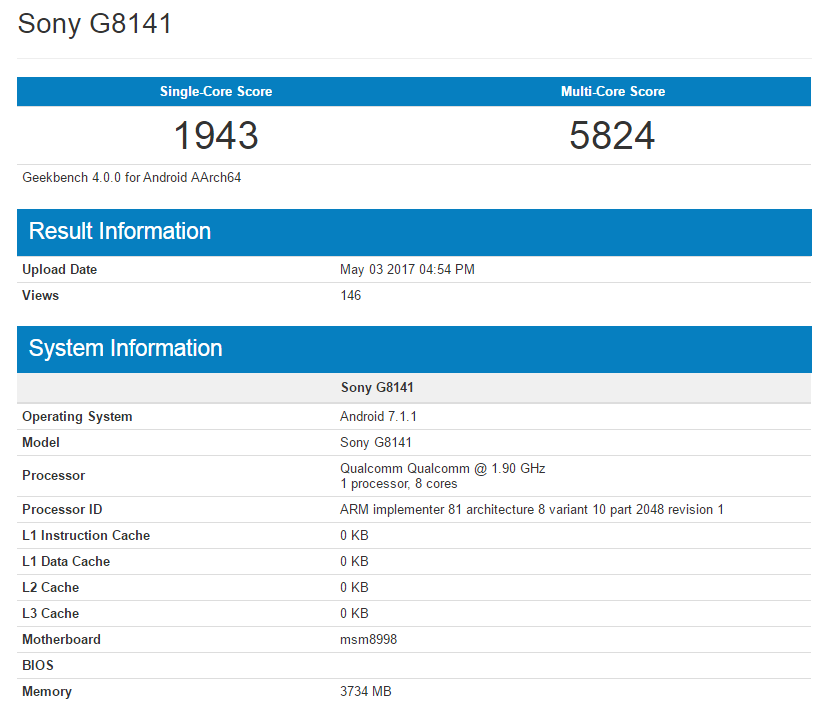
Task: Click the Processor row label
Action: [54, 475]
